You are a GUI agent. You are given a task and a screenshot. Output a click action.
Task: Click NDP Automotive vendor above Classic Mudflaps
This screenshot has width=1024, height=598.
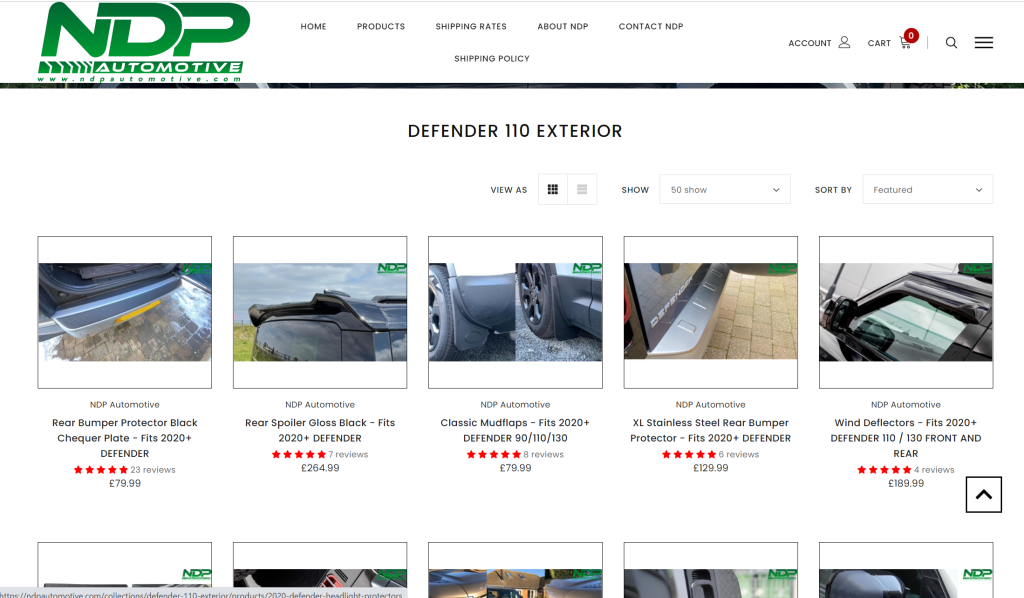point(515,405)
